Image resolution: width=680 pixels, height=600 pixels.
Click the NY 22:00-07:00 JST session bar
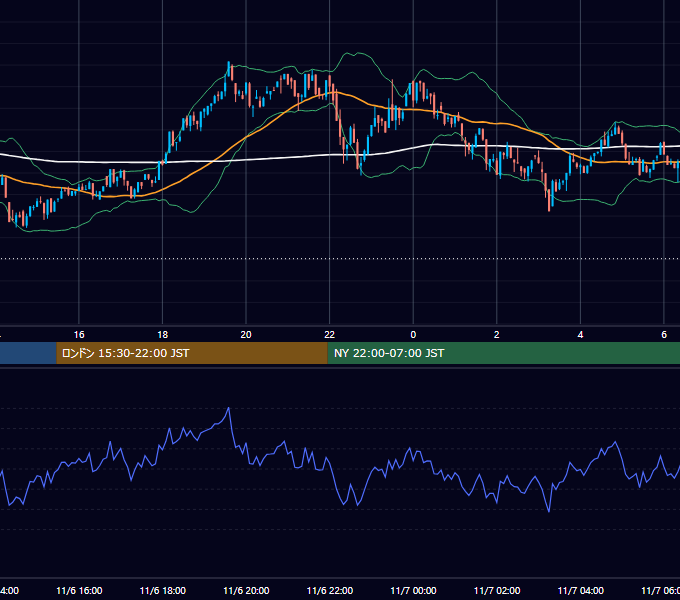point(503,353)
